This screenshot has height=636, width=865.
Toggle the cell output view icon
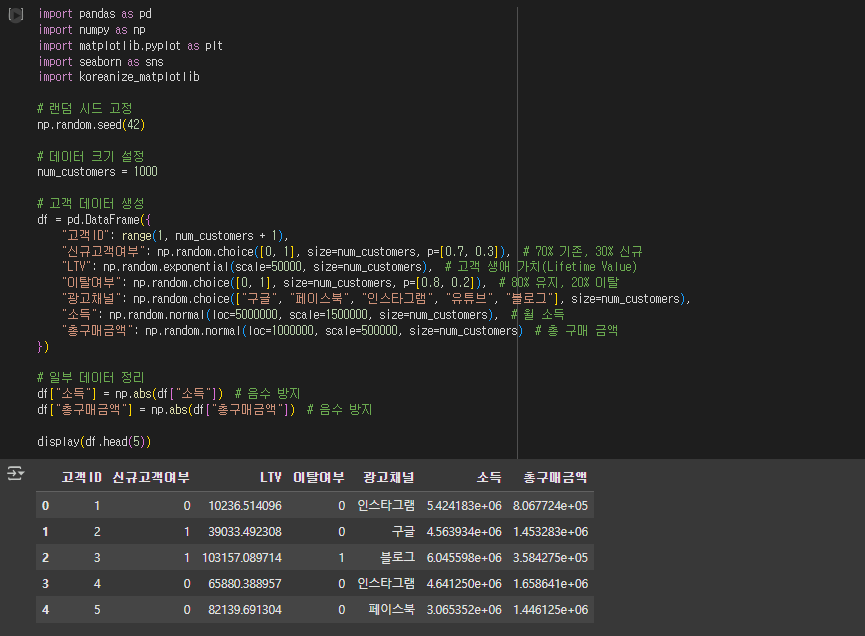tap(15, 473)
